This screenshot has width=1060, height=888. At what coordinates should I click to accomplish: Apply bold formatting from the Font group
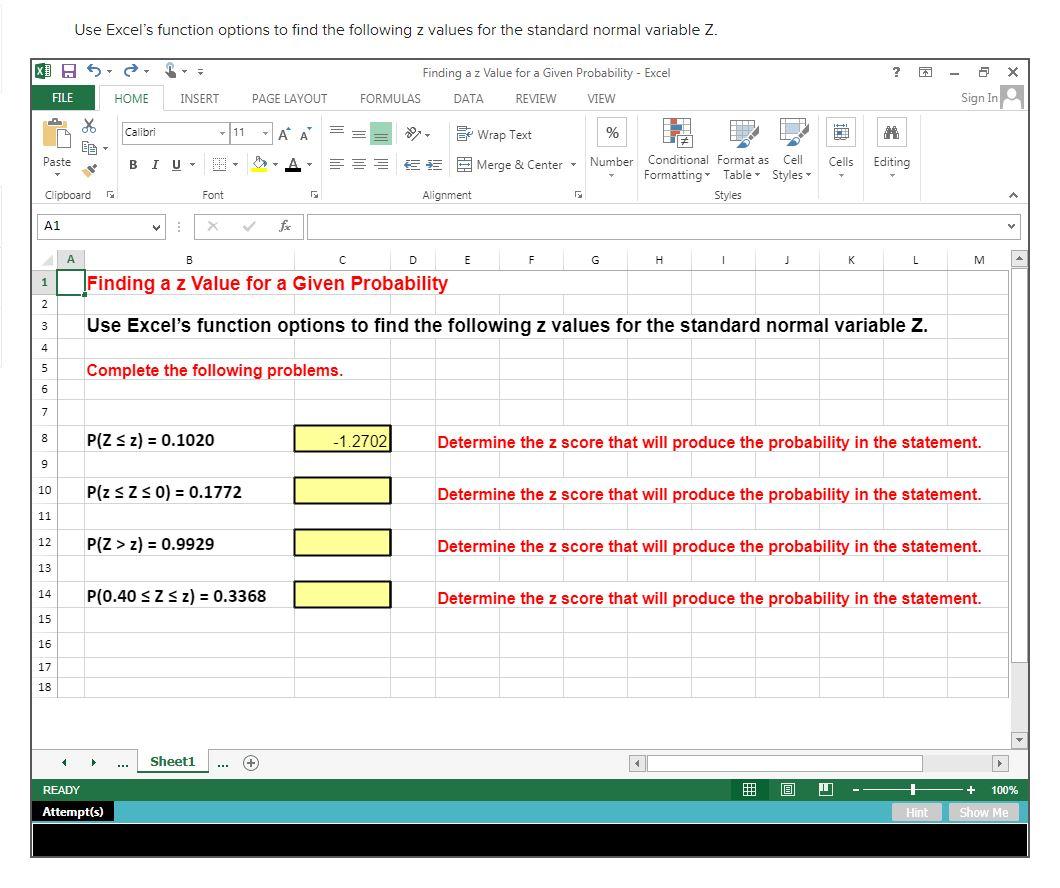133,164
